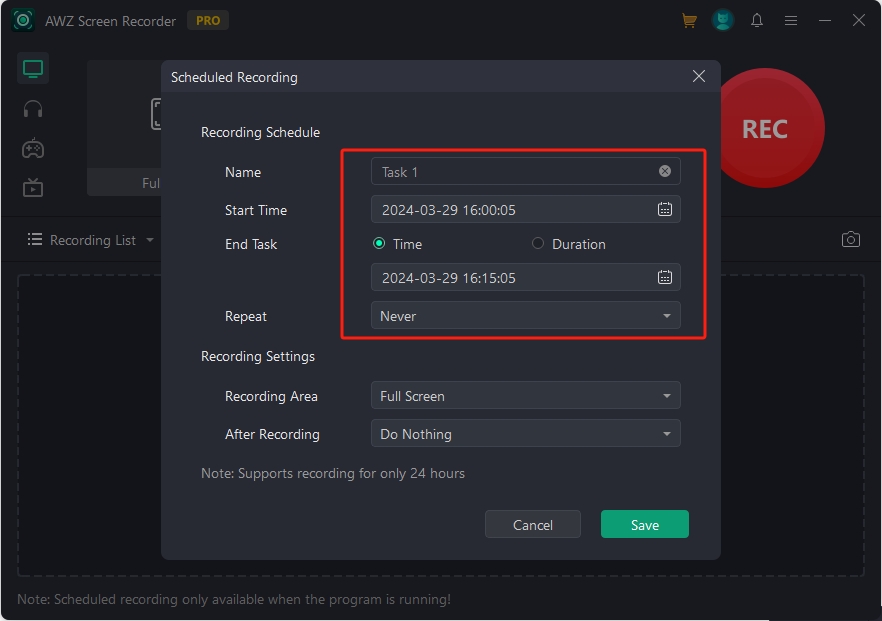882x621 pixels.
Task: Click the Repeat label
Action: click(246, 316)
